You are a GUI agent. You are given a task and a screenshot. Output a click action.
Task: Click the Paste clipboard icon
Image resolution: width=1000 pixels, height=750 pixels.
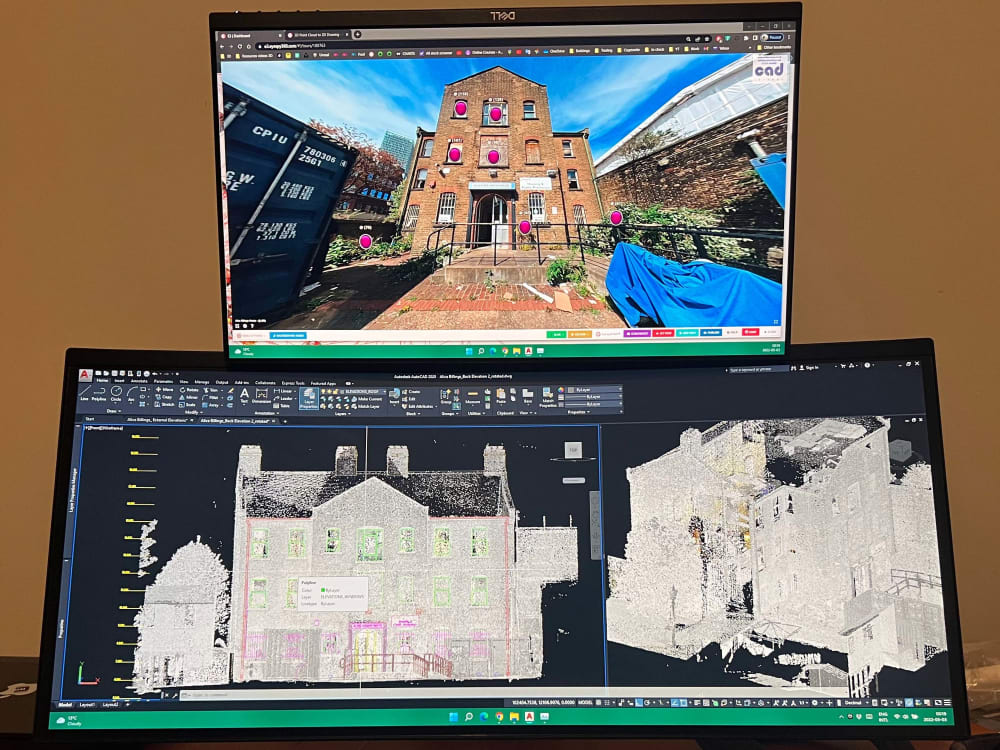[501, 395]
